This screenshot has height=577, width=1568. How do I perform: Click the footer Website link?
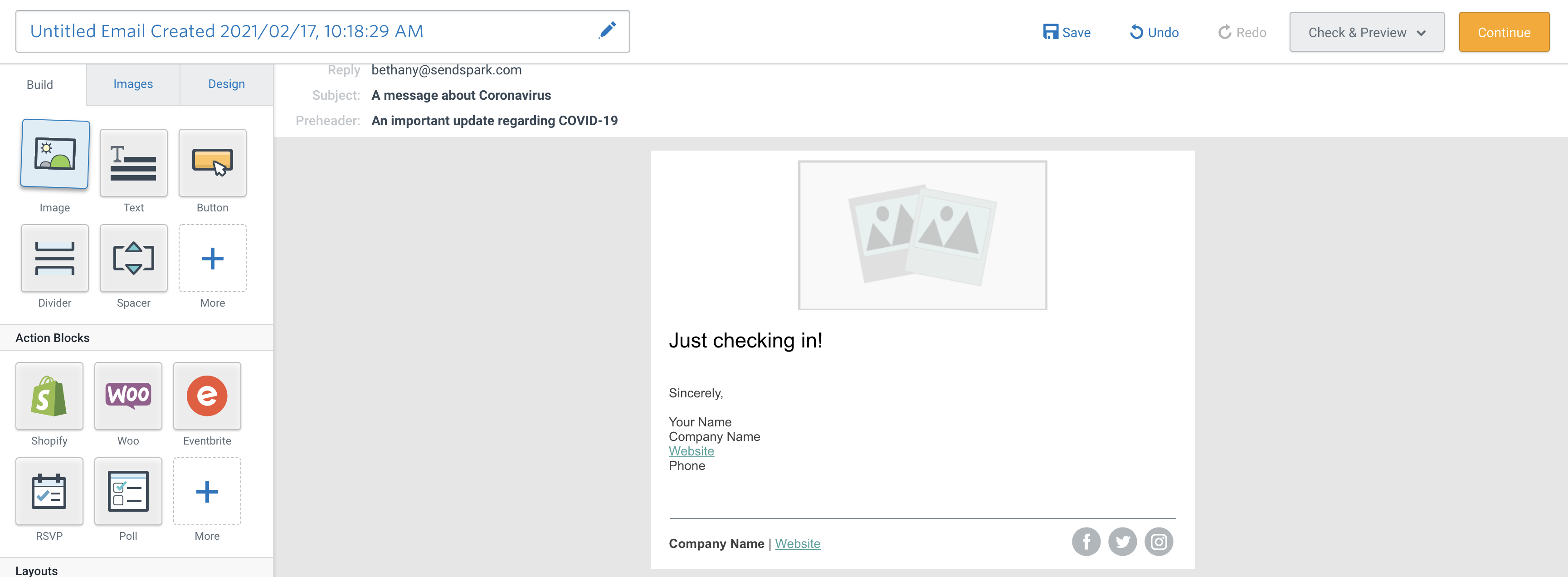tap(798, 543)
